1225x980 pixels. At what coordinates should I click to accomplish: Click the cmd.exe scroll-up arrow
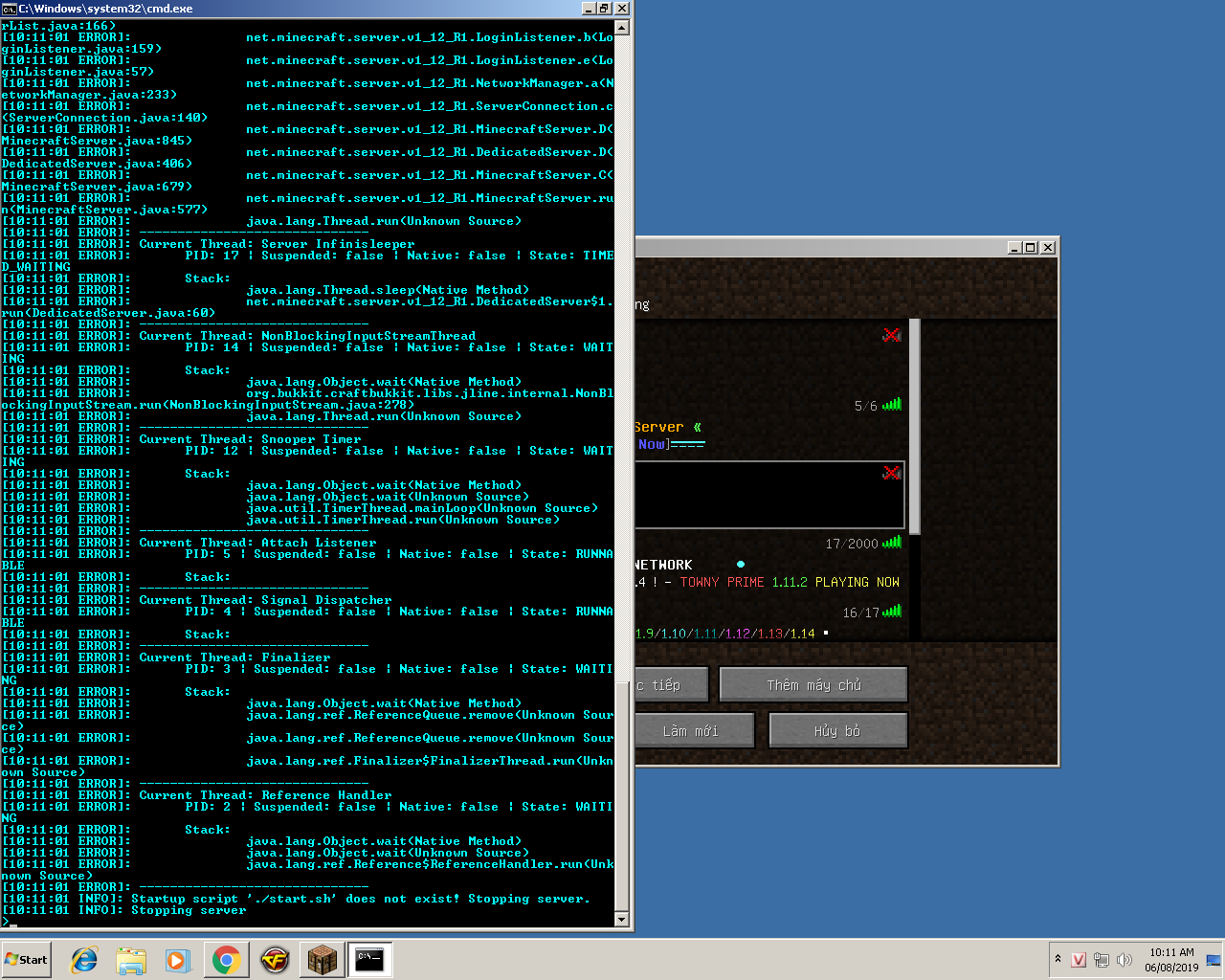coord(622,28)
